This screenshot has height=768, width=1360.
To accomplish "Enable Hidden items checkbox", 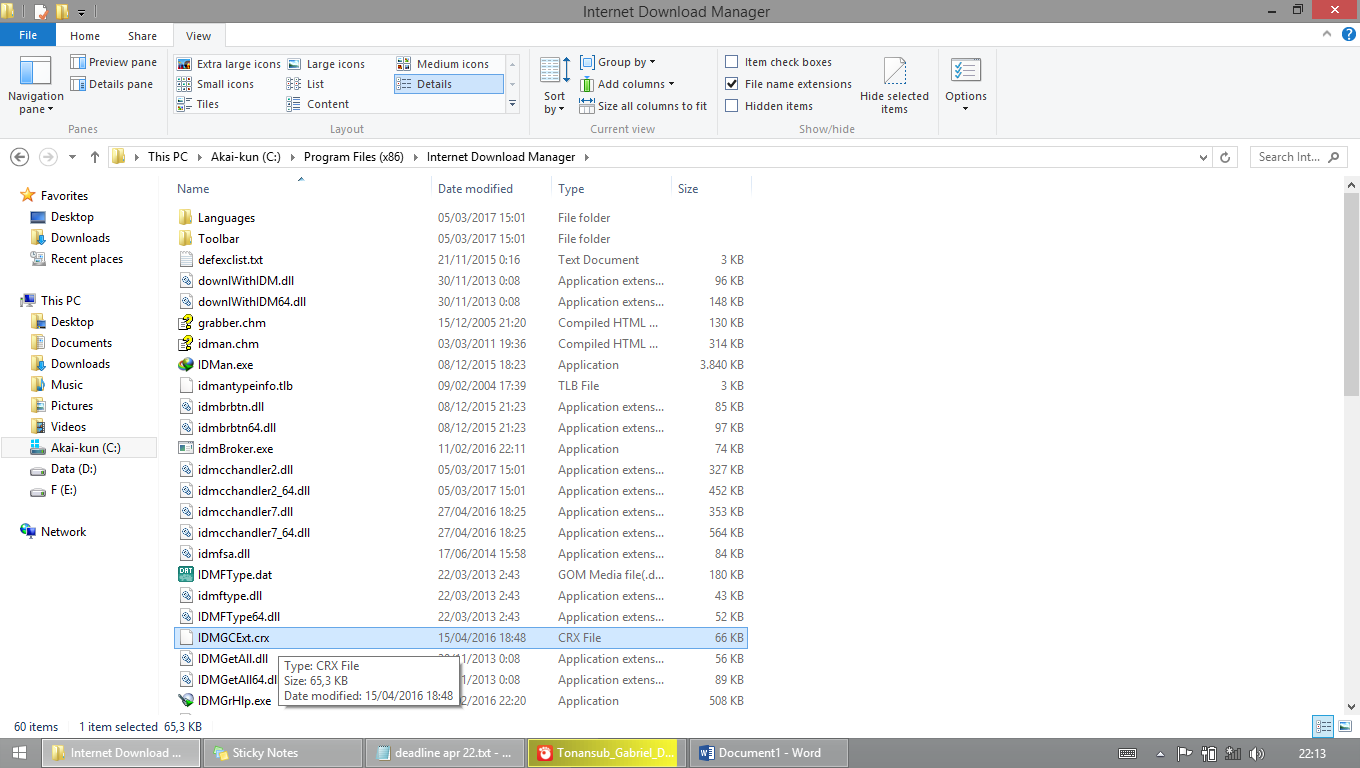I will [768, 106].
